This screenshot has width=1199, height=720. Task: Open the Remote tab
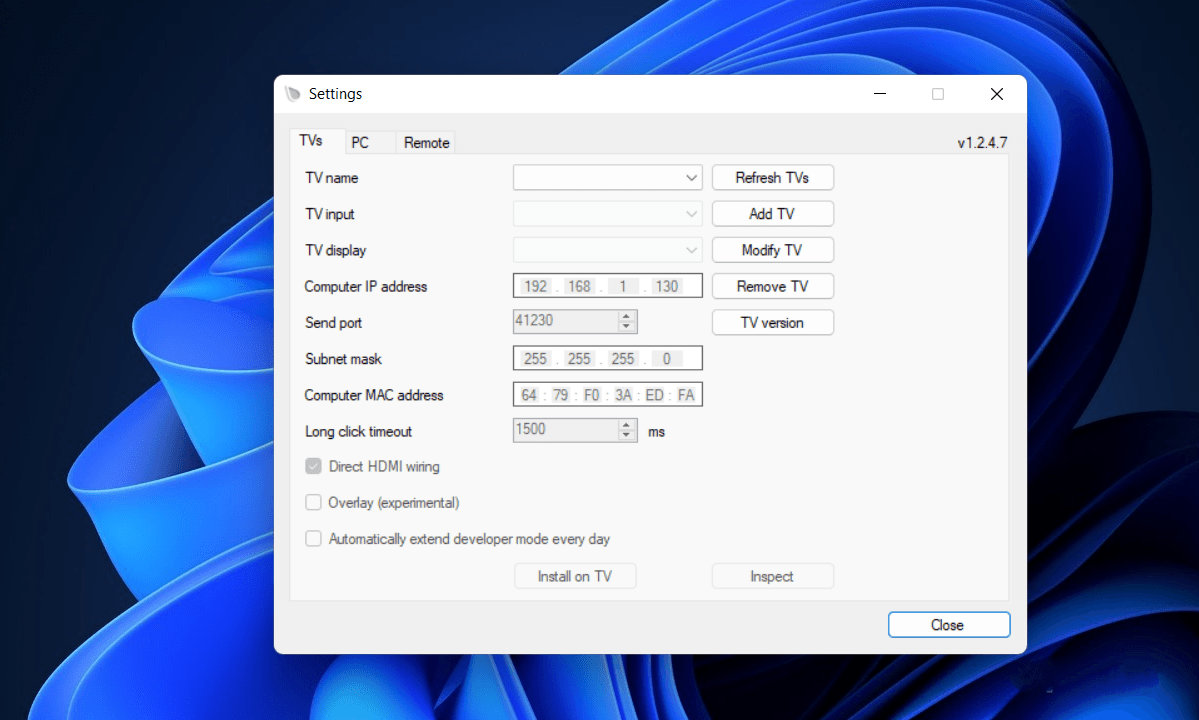pyautogui.click(x=426, y=143)
